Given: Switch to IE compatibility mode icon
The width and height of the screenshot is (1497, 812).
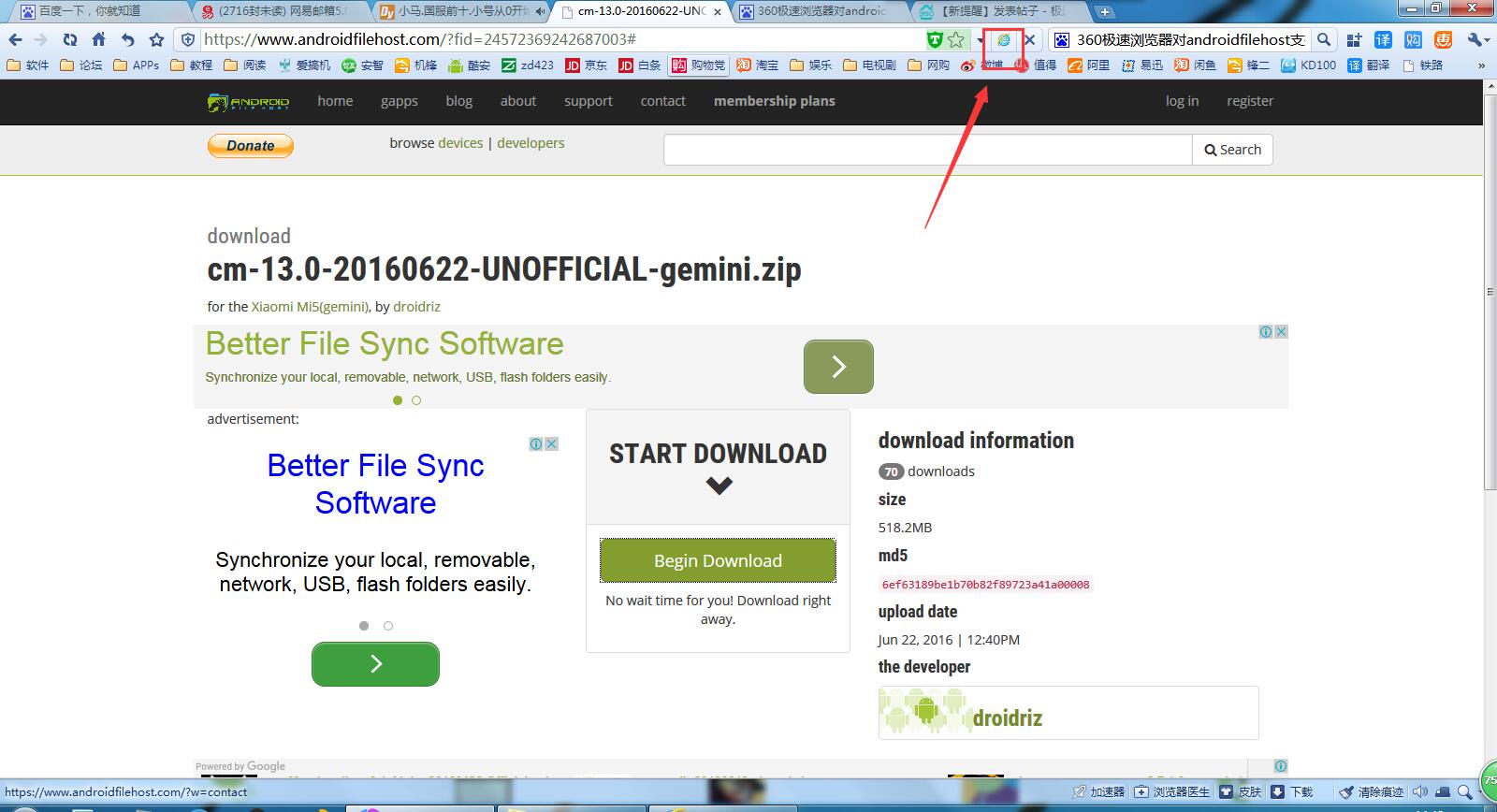Looking at the screenshot, I should tap(1003, 40).
